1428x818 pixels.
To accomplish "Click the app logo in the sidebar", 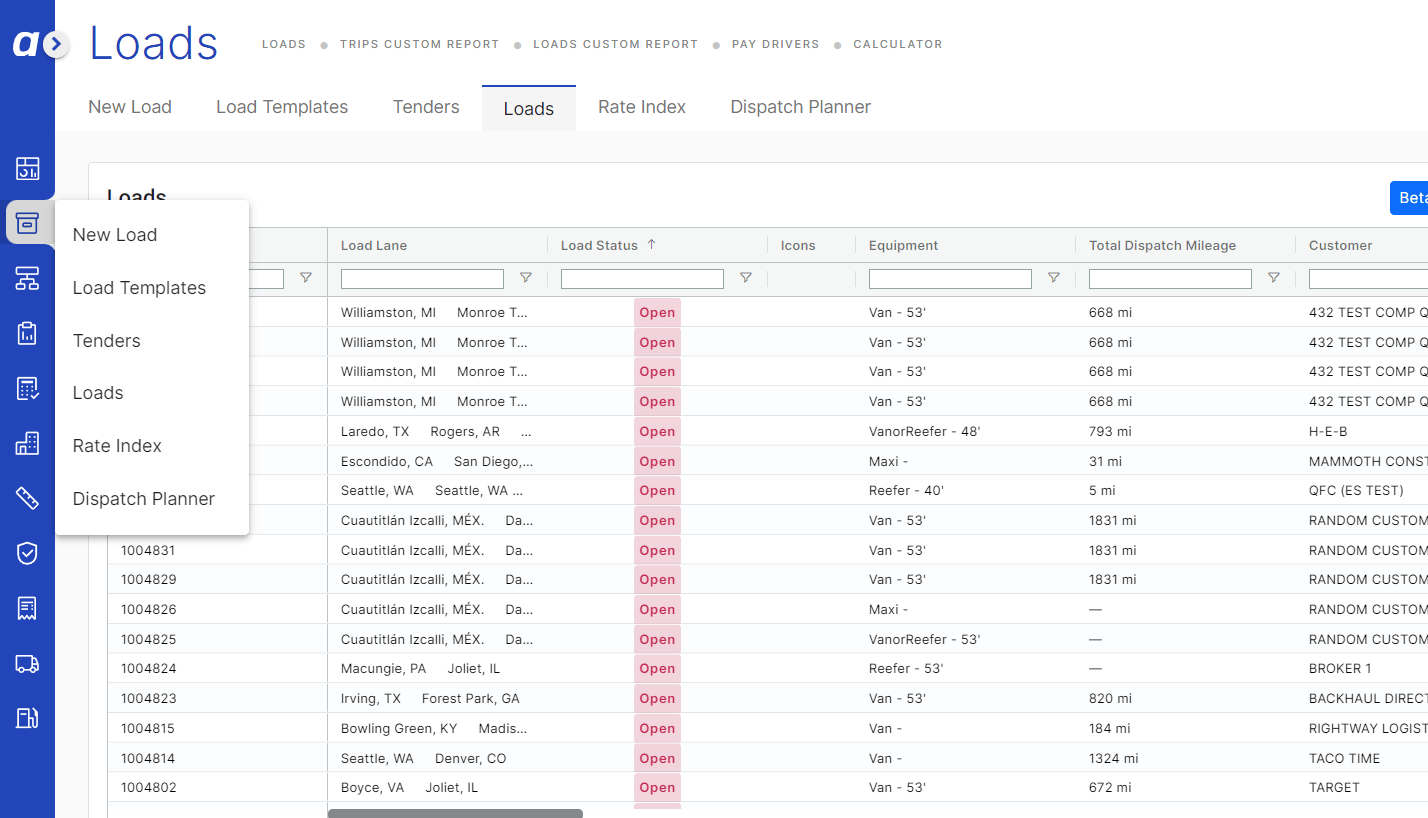I will click(24, 44).
